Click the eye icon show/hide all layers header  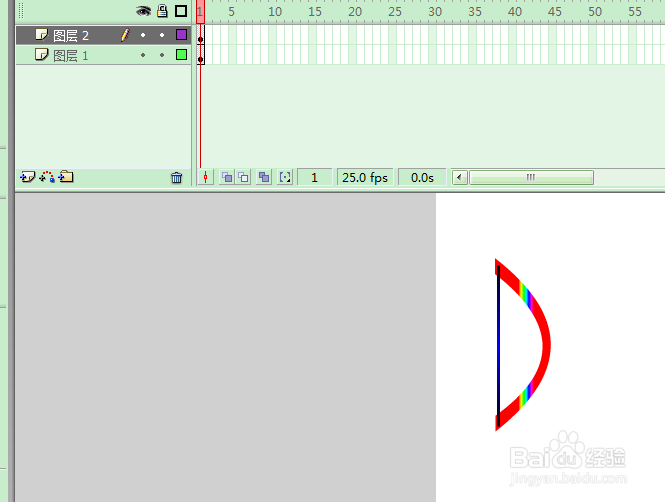point(143,11)
